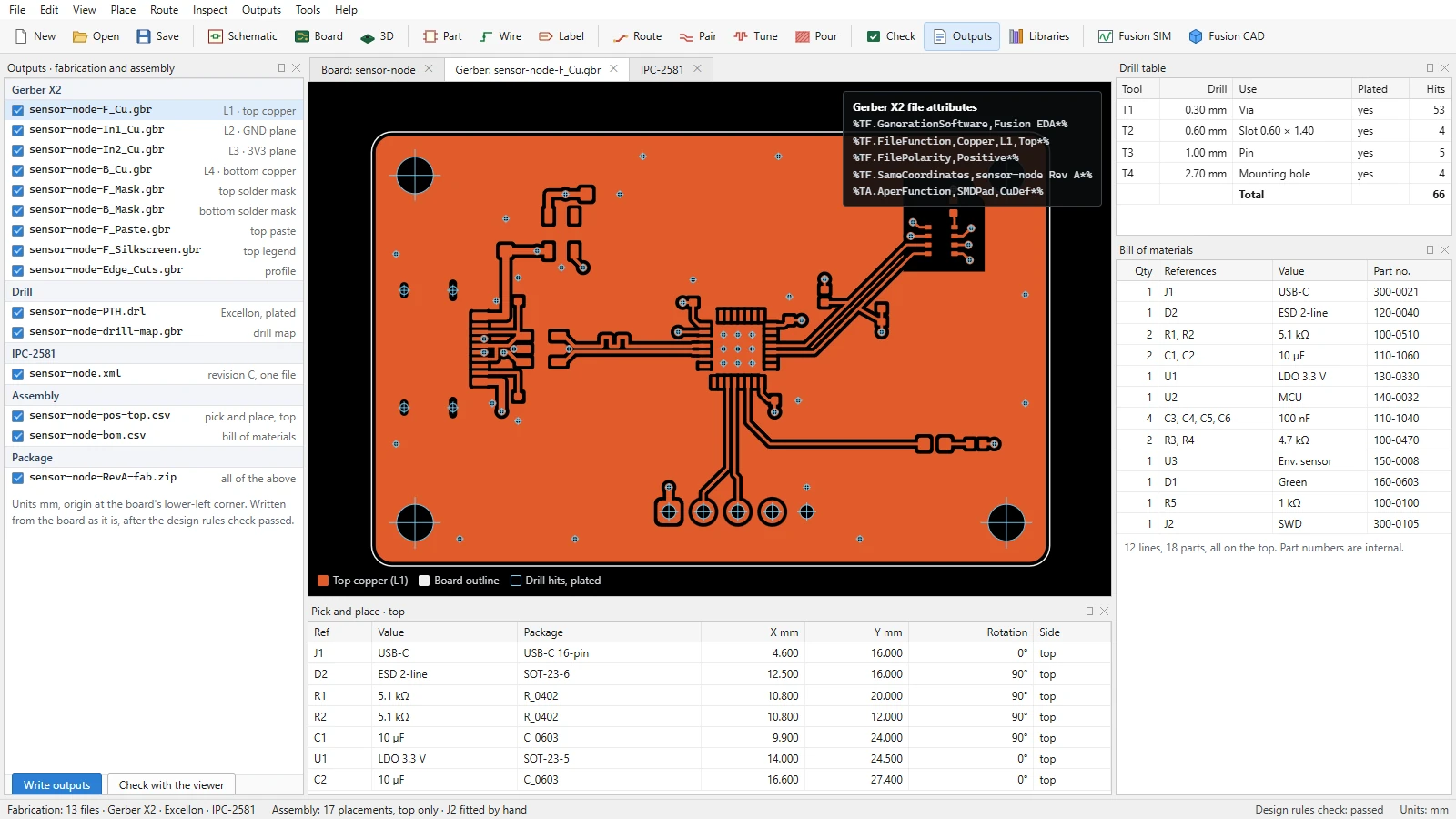Screen dimensions: 1456x819
Task: Float the Pick and place panel
Action: tap(1089, 612)
